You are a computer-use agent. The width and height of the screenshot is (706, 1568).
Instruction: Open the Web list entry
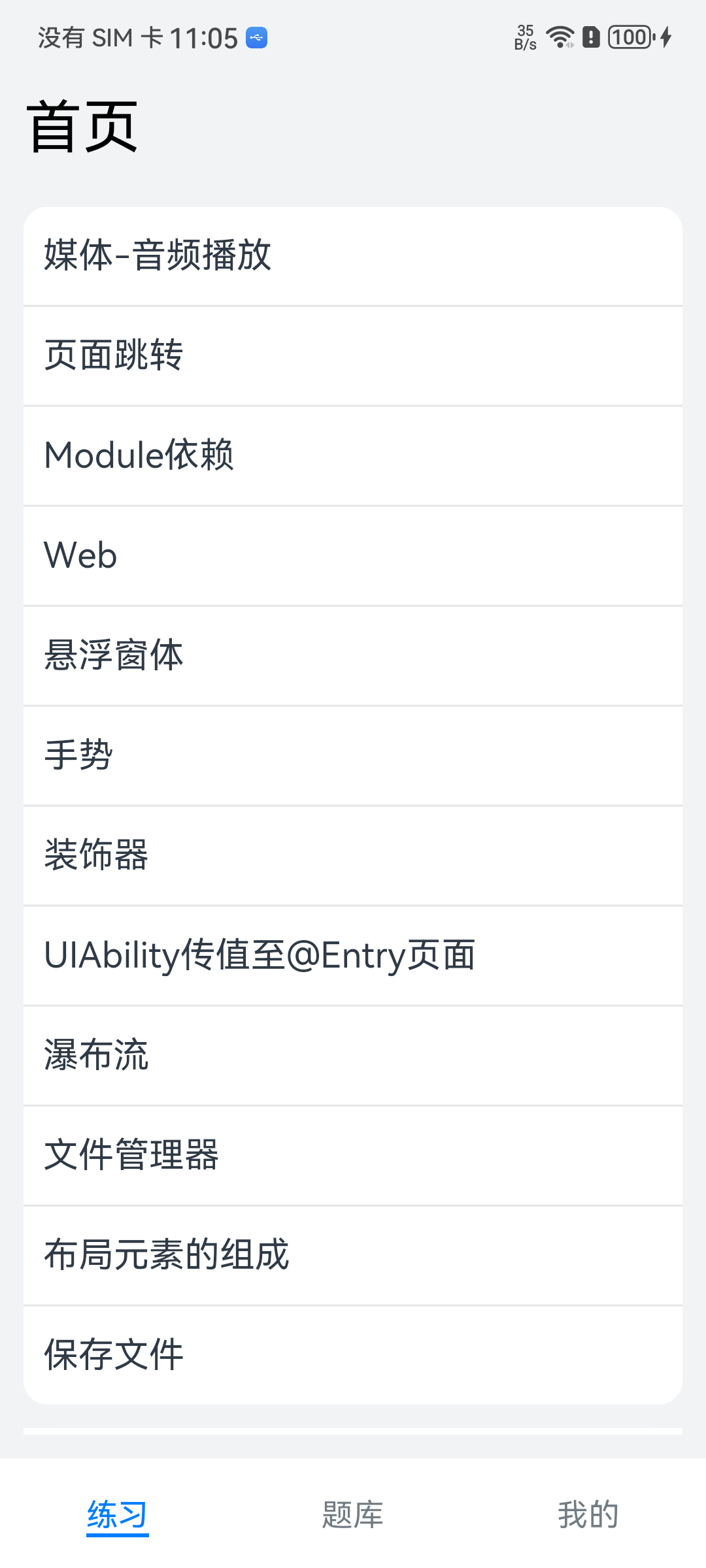pyautogui.click(x=353, y=556)
